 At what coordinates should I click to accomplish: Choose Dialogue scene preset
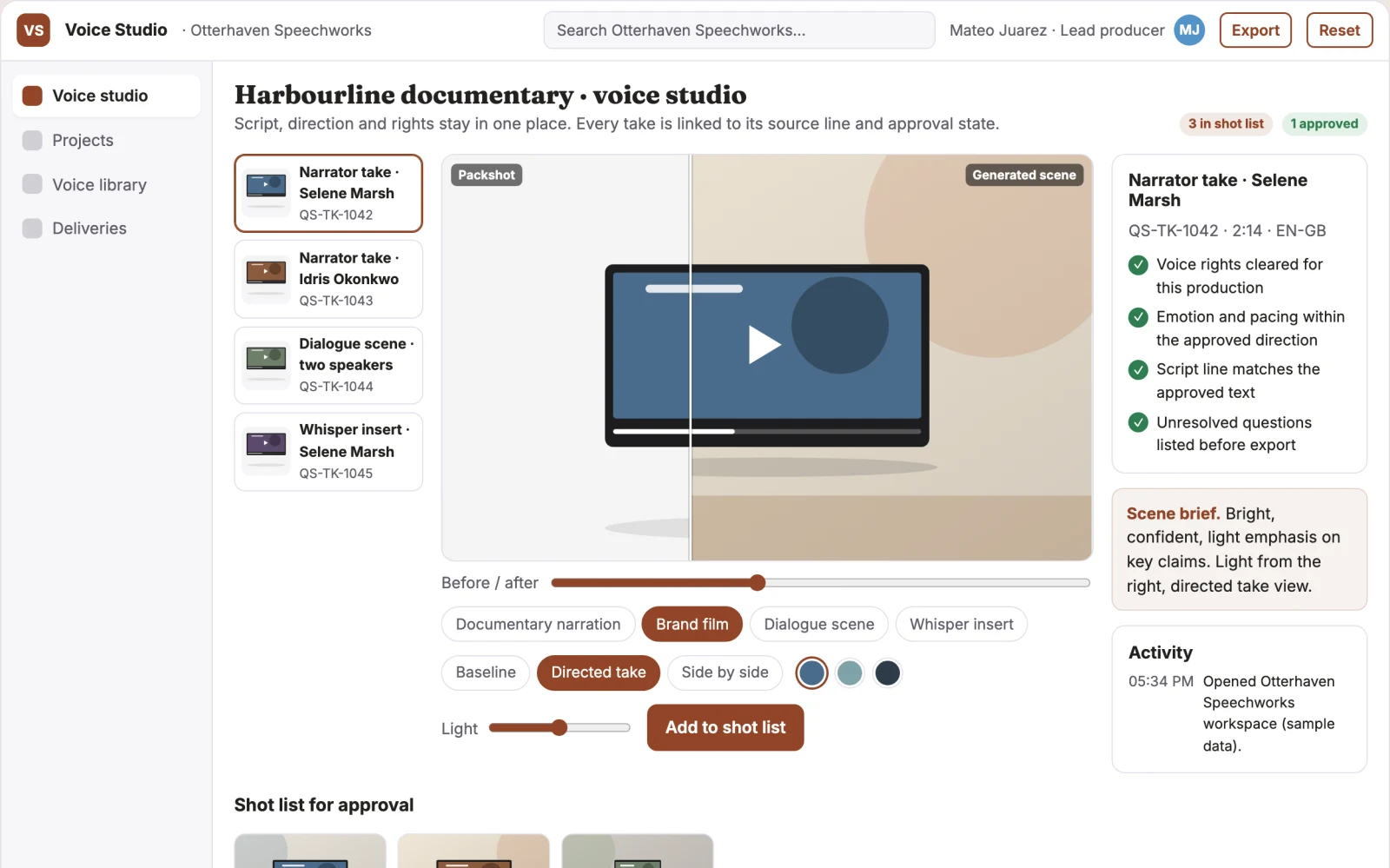(818, 624)
